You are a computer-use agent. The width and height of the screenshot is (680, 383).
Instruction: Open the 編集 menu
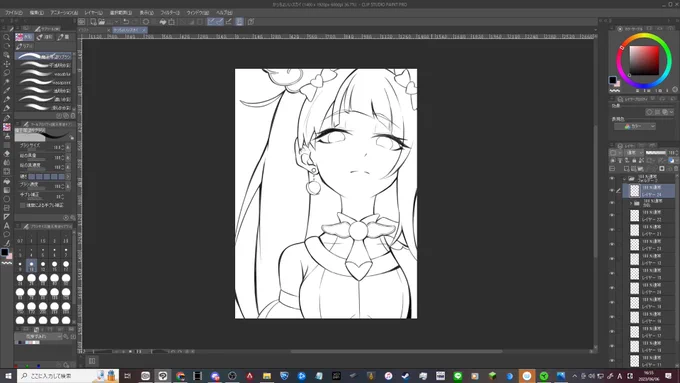point(36,13)
